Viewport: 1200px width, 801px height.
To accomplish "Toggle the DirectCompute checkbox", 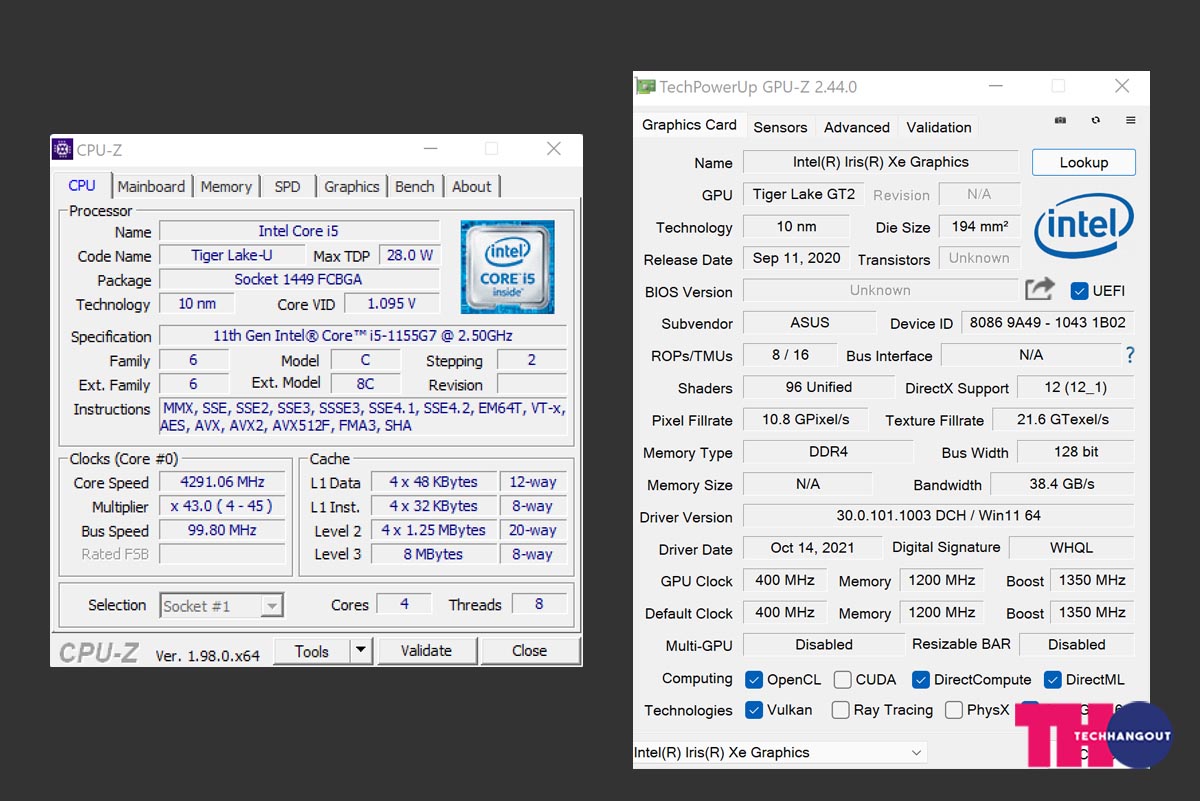I will click(921, 680).
